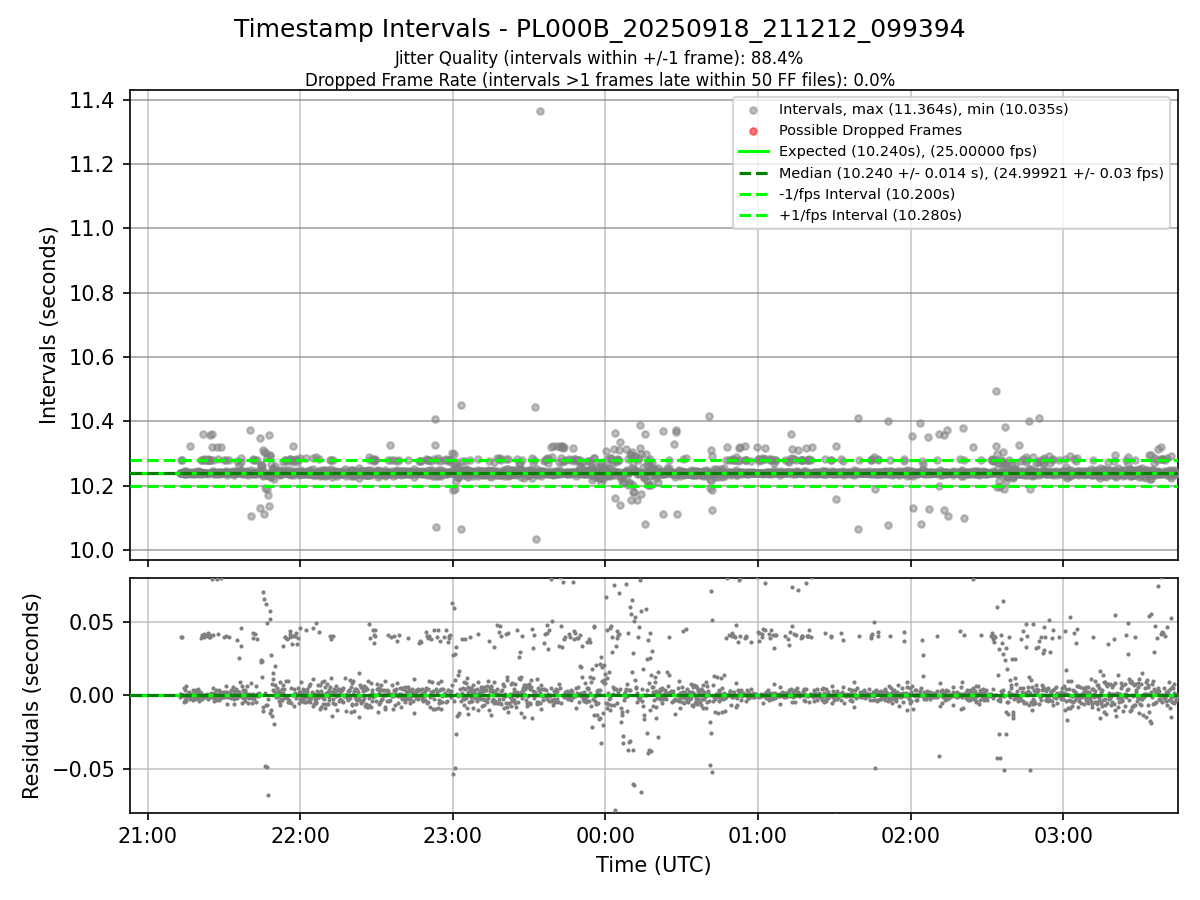Click the red Possible Dropped Frames legend marker
This screenshot has width=1200, height=900.
[x=754, y=131]
